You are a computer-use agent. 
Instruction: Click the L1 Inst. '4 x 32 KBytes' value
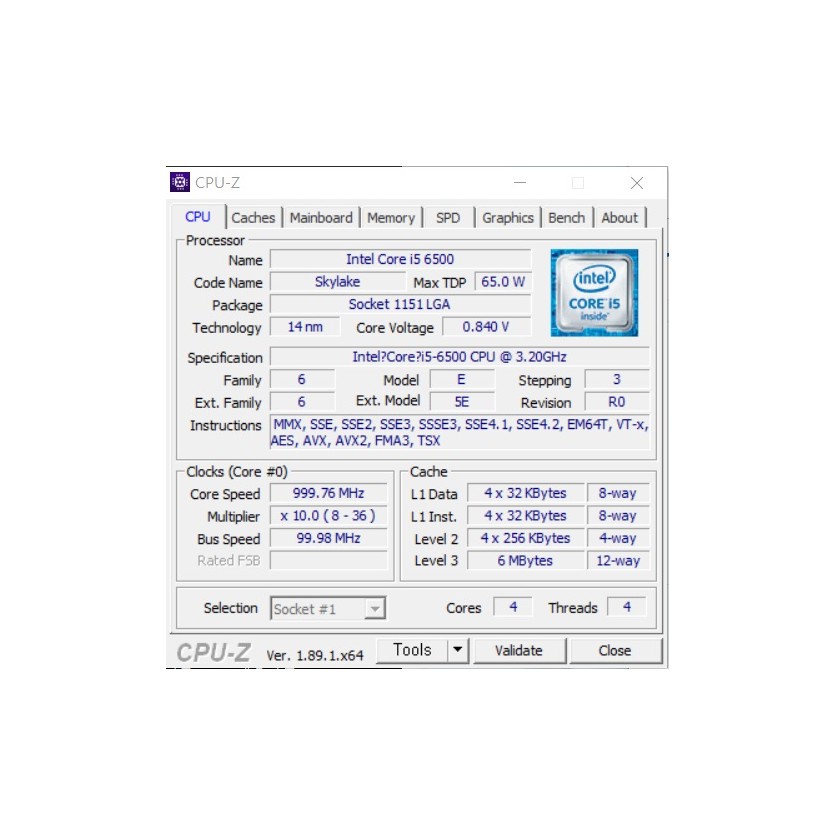[526, 515]
